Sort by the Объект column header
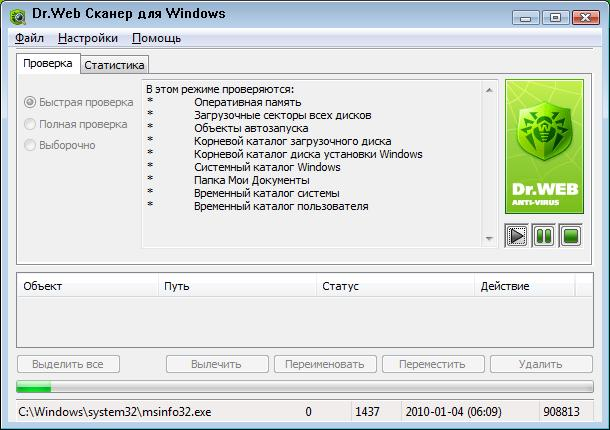Viewport: 610px width, 430px height. pos(88,286)
